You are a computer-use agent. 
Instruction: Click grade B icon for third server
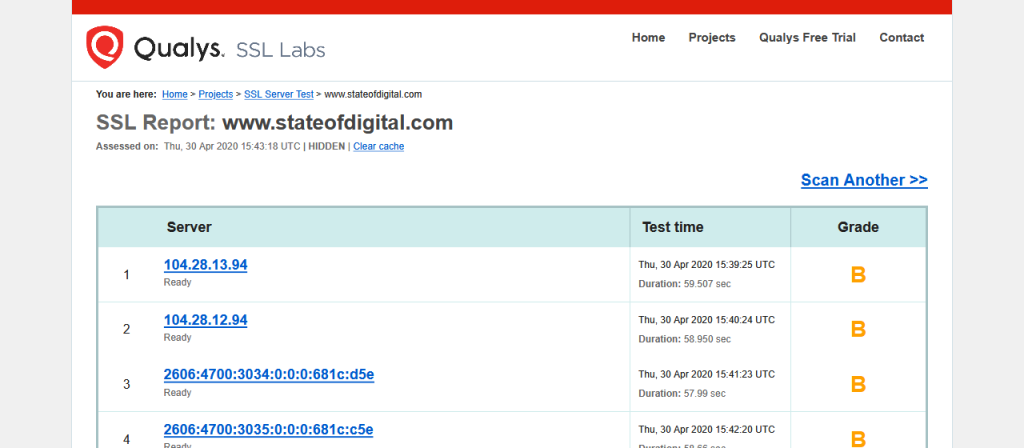(857, 384)
